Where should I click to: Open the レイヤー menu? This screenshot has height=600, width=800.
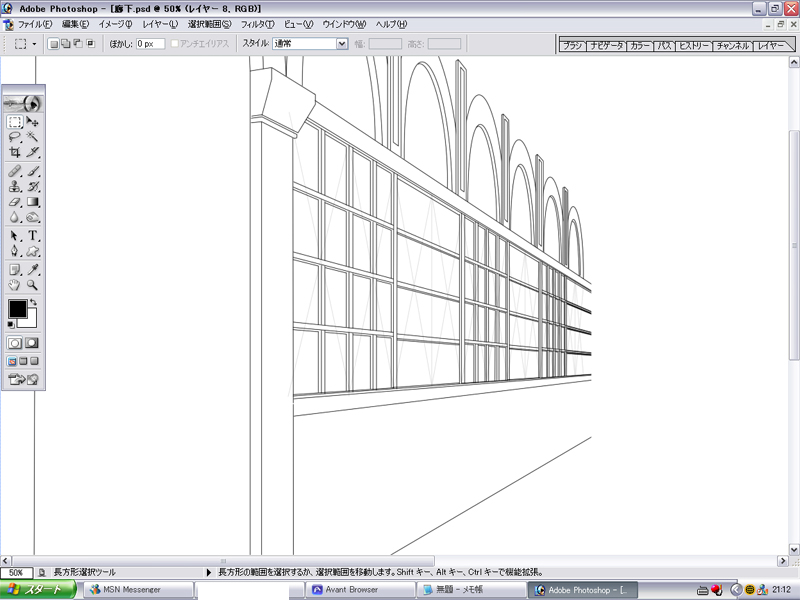(x=160, y=24)
